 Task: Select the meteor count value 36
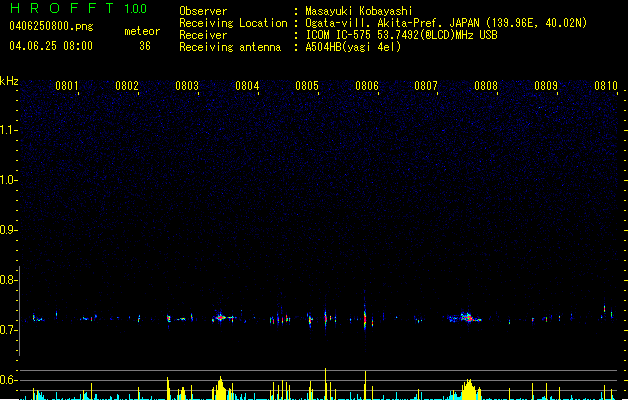[145, 46]
